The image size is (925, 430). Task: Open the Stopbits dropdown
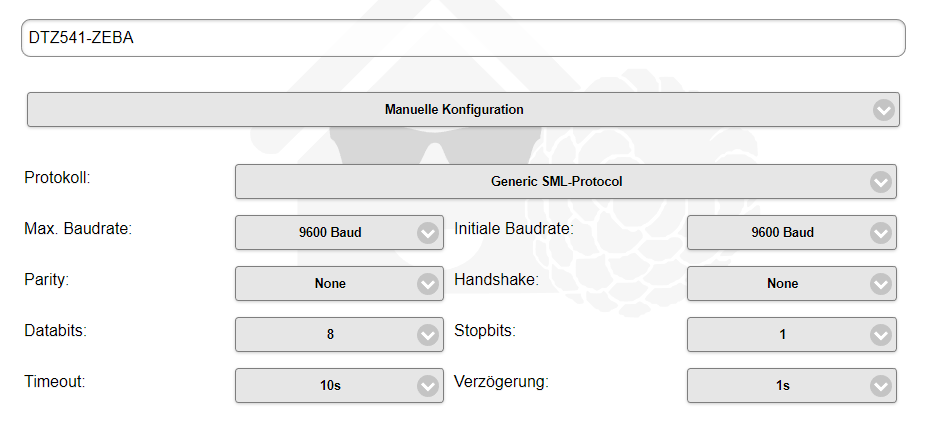pos(782,335)
